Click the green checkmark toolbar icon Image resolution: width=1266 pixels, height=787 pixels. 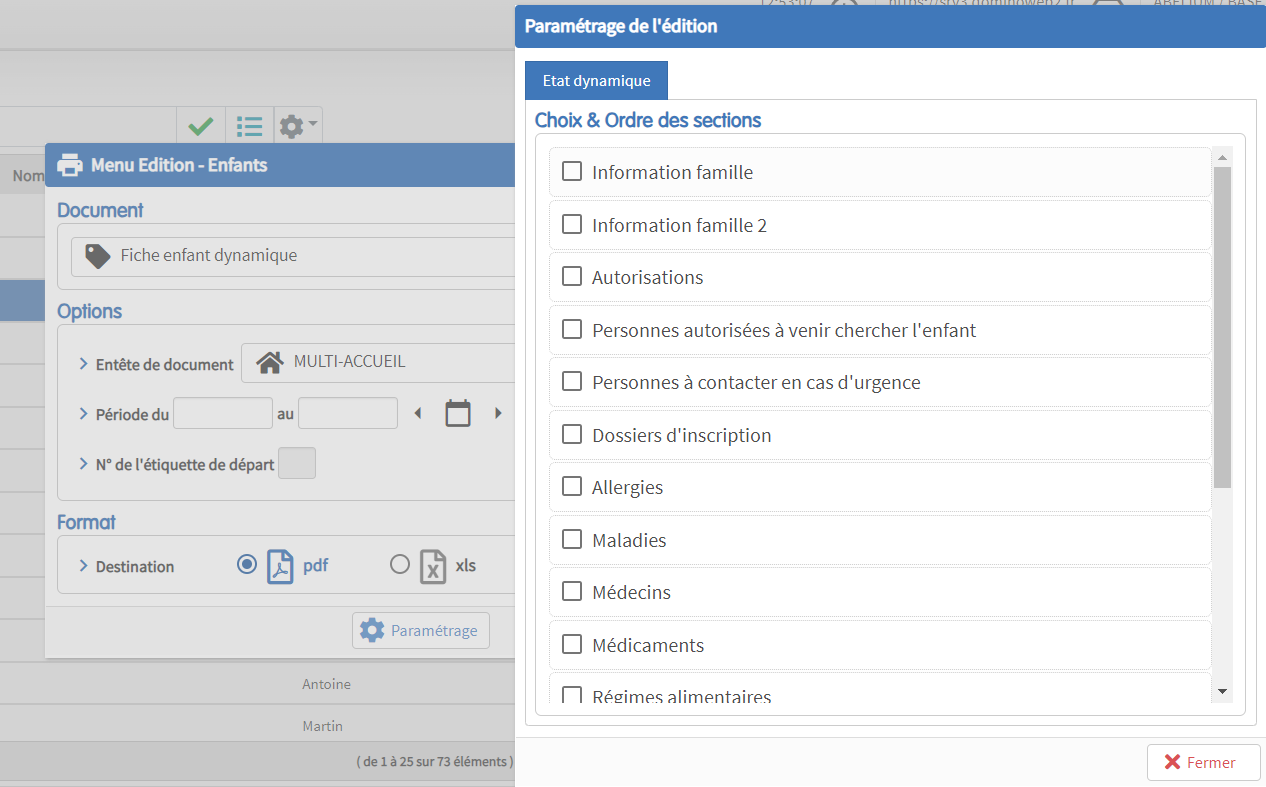[x=201, y=126]
